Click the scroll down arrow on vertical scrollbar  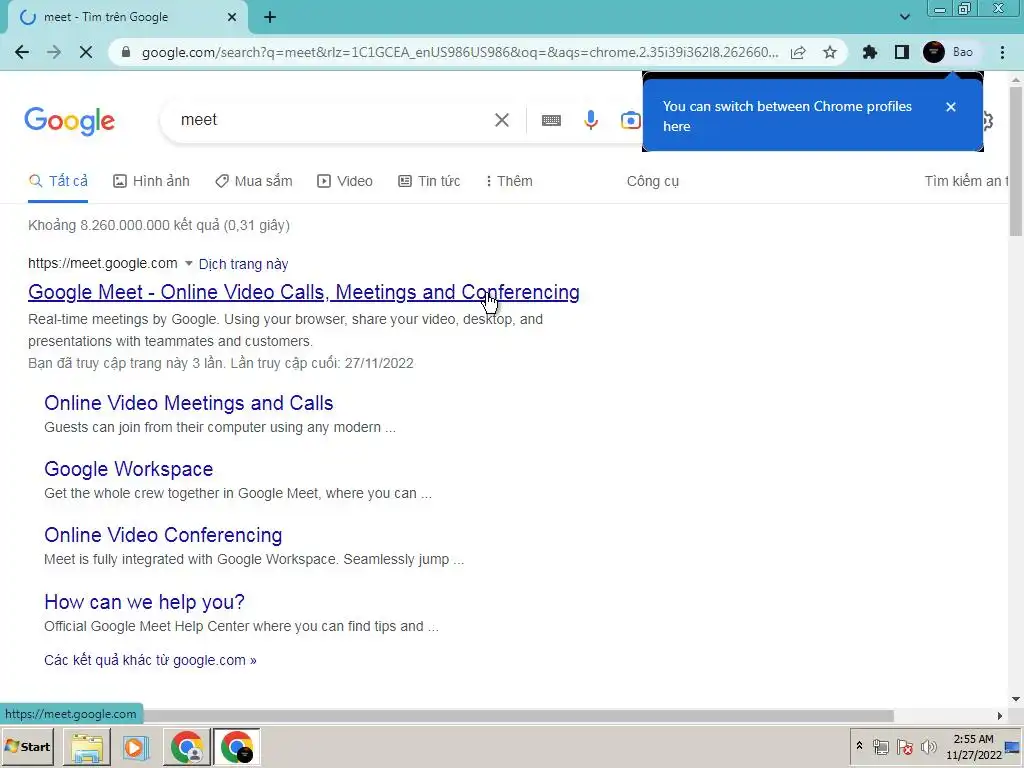(1016, 699)
